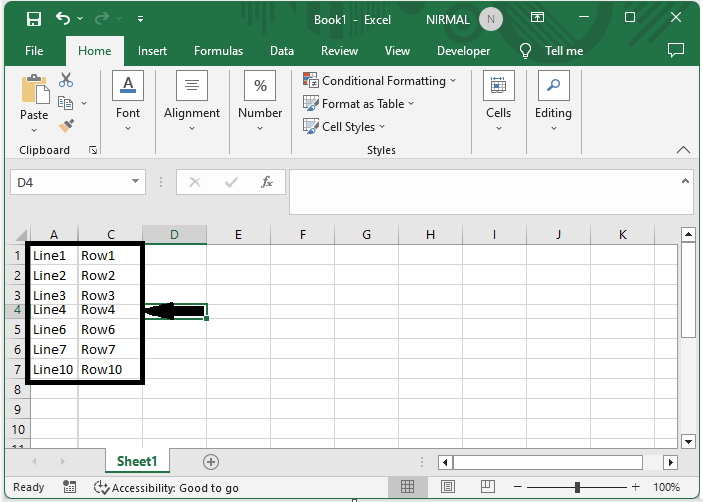Image resolution: width=703 pixels, height=502 pixels.
Task: Click the horizontal scrollbar right arrow
Action: coord(670,462)
